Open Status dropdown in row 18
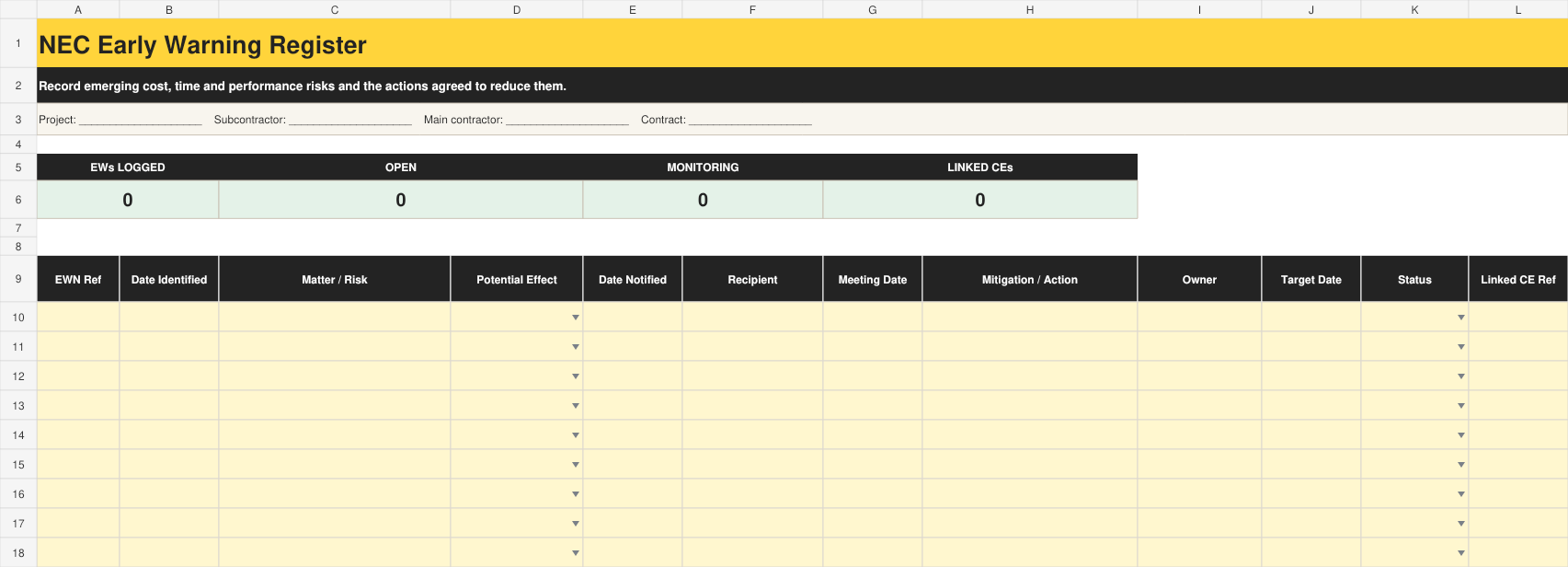 click(x=1461, y=553)
